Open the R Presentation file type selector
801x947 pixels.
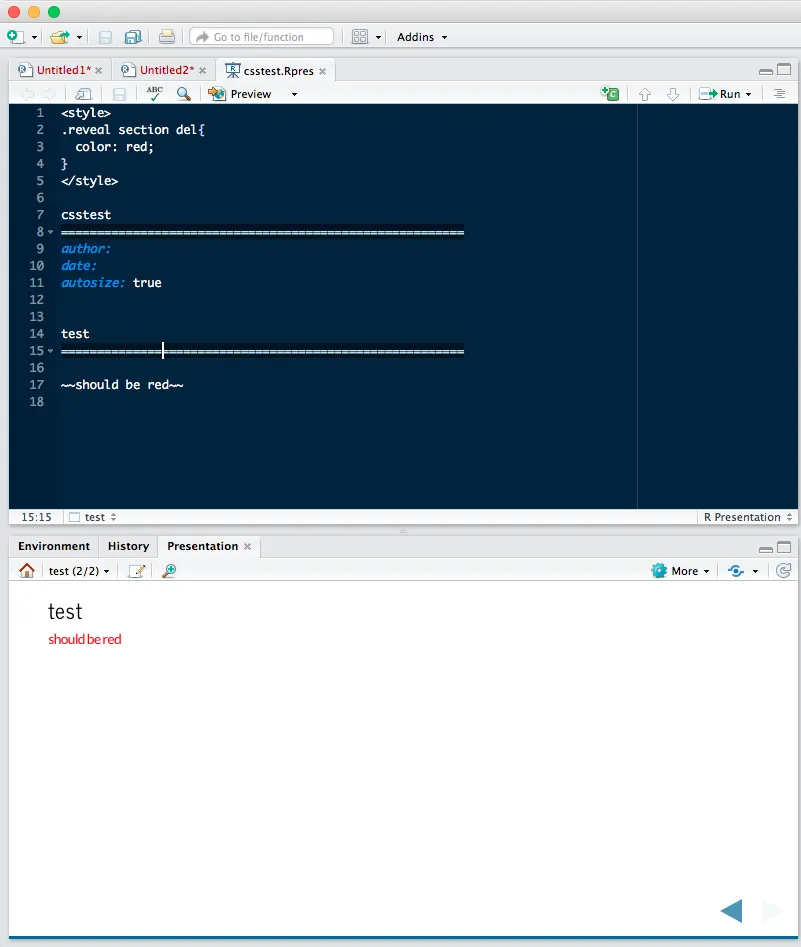(748, 517)
